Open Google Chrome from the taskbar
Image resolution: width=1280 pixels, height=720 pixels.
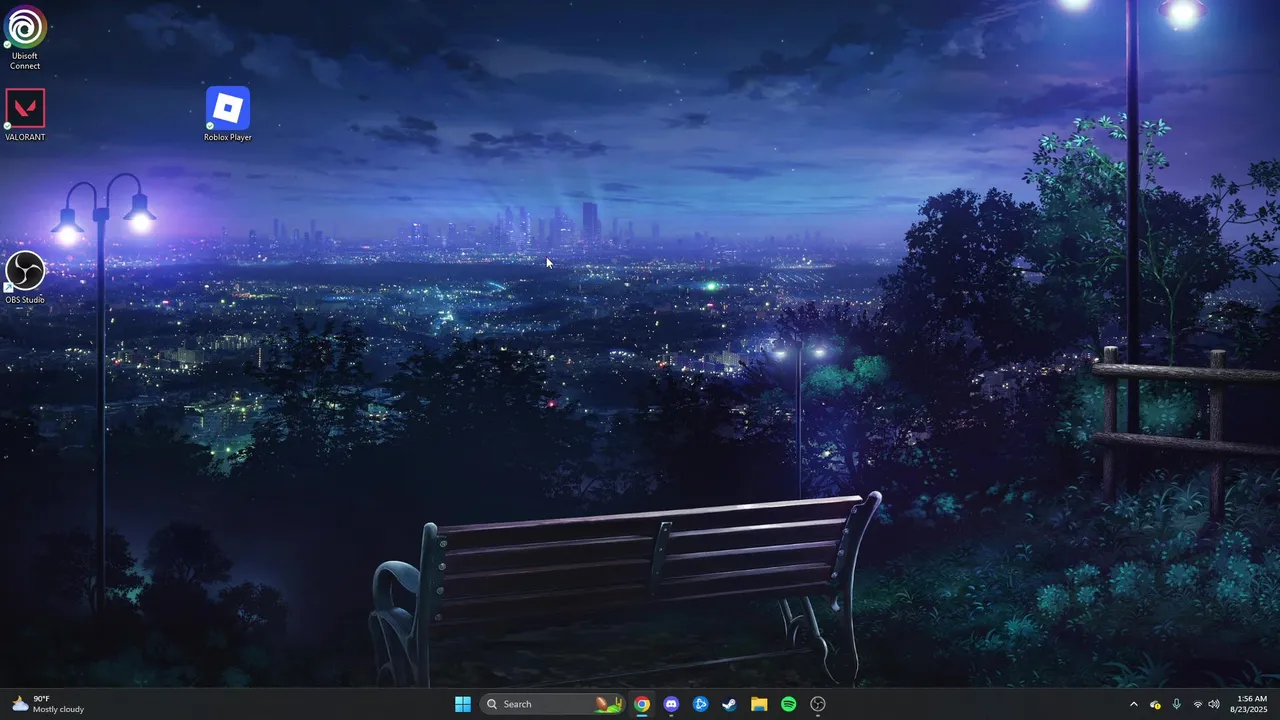click(642, 704)
